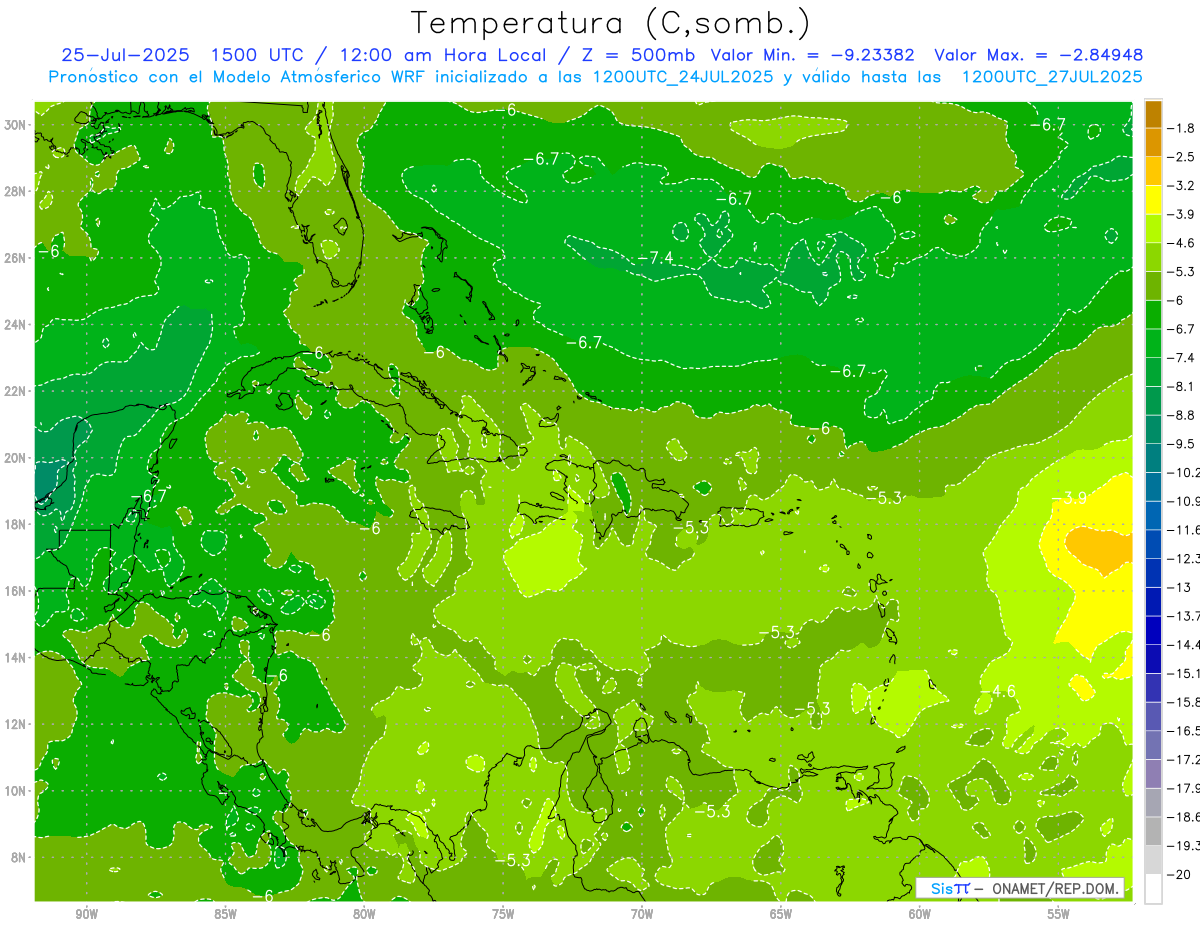The width and height of the screenshot is (1200, 927).
Task: Click the colorbar swatch between -12.3 and -13
Action: coord(1153,572)
